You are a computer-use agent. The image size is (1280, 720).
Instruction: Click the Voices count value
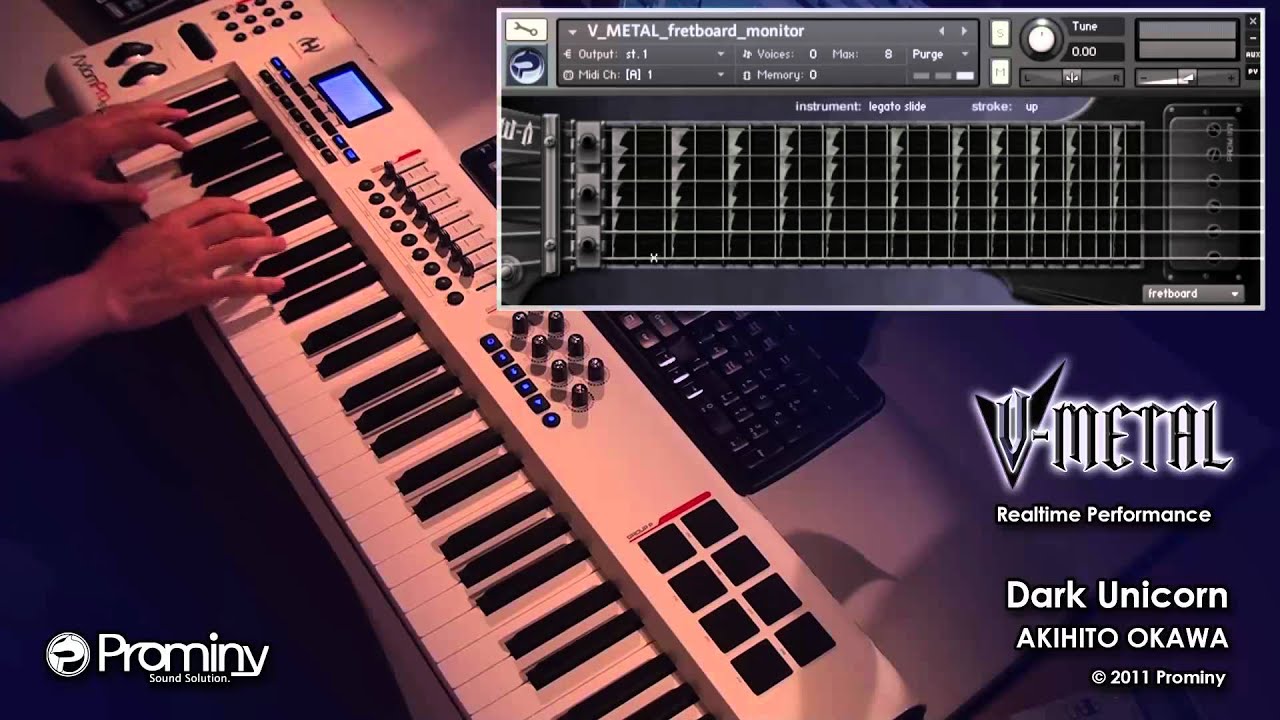pos(812,54)
